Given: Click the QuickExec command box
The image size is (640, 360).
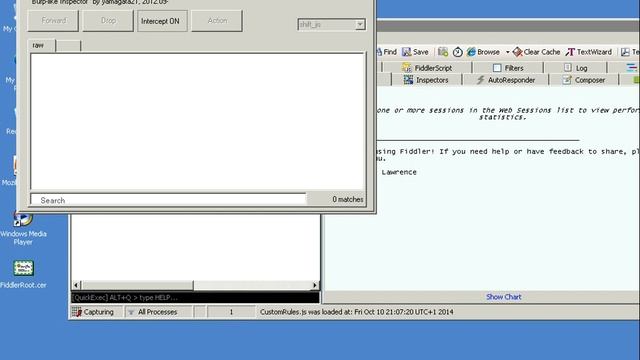Looking at the screenshot, I should point(196,298).
